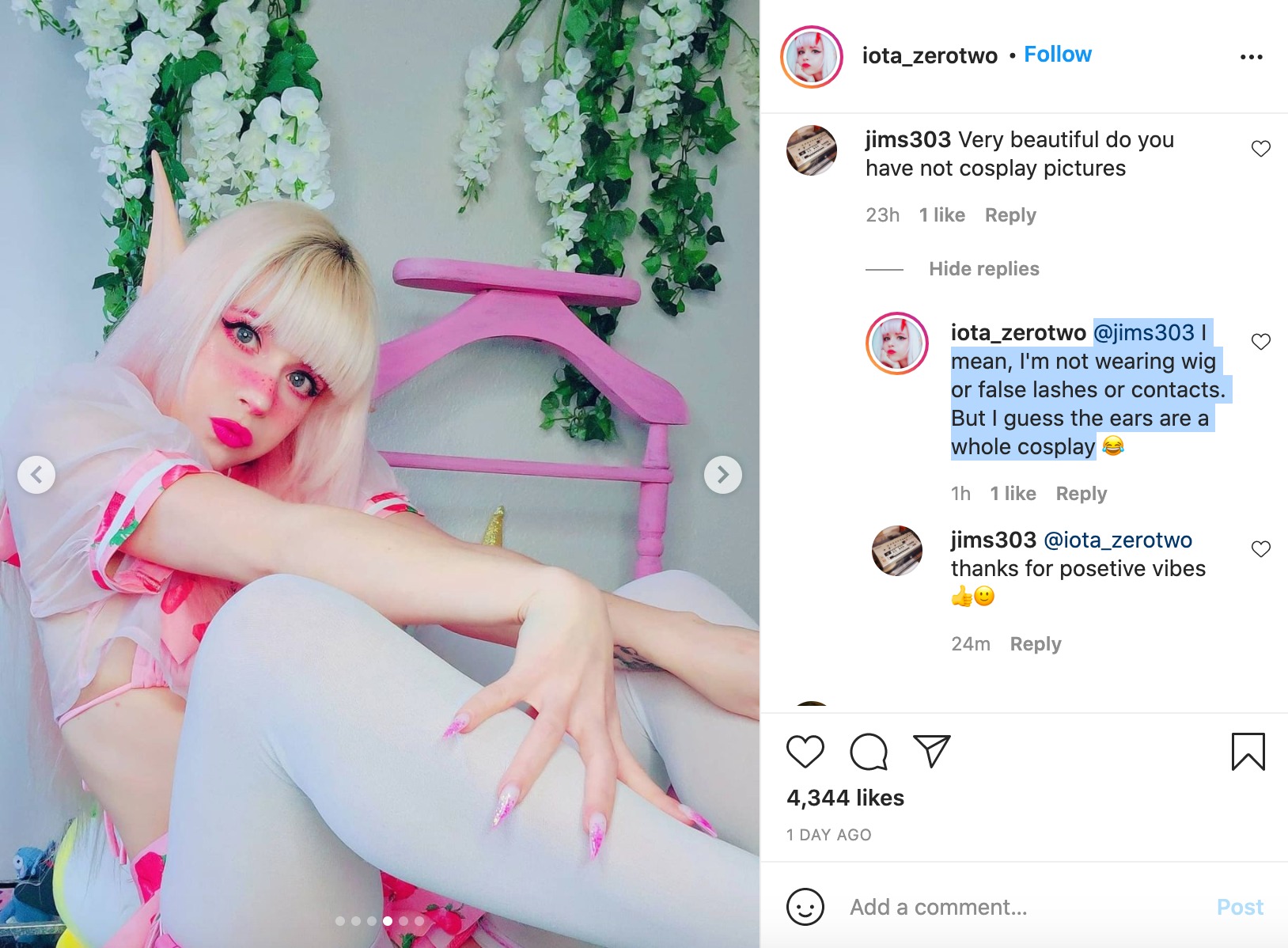Like iota_zerotwo's reply about ears cosplay
This screenshot has width=1288, height=948.
tap(1261, 342)
